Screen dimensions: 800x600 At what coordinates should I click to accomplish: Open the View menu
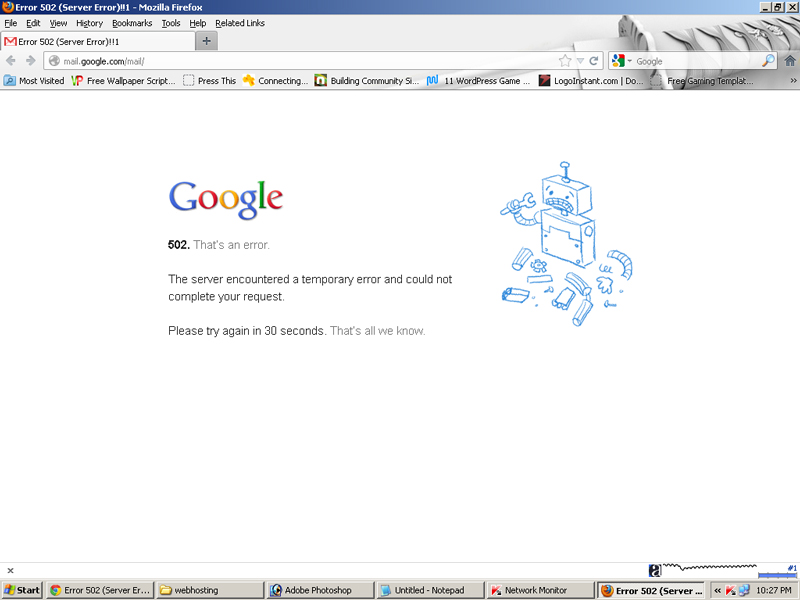[58, 23]
